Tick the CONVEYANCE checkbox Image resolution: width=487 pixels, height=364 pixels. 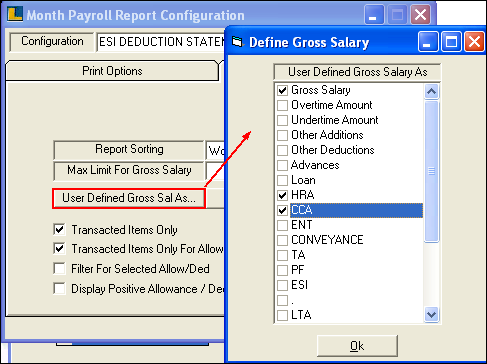(x=282, y=240)
